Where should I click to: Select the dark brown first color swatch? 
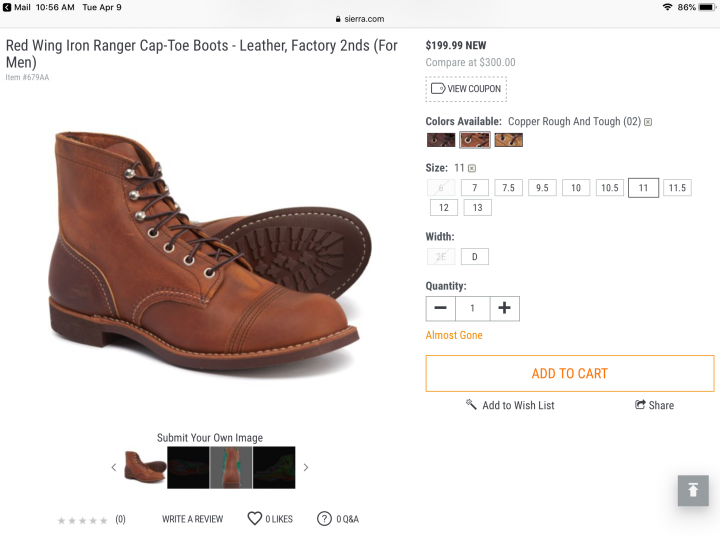tap(441, 140)
